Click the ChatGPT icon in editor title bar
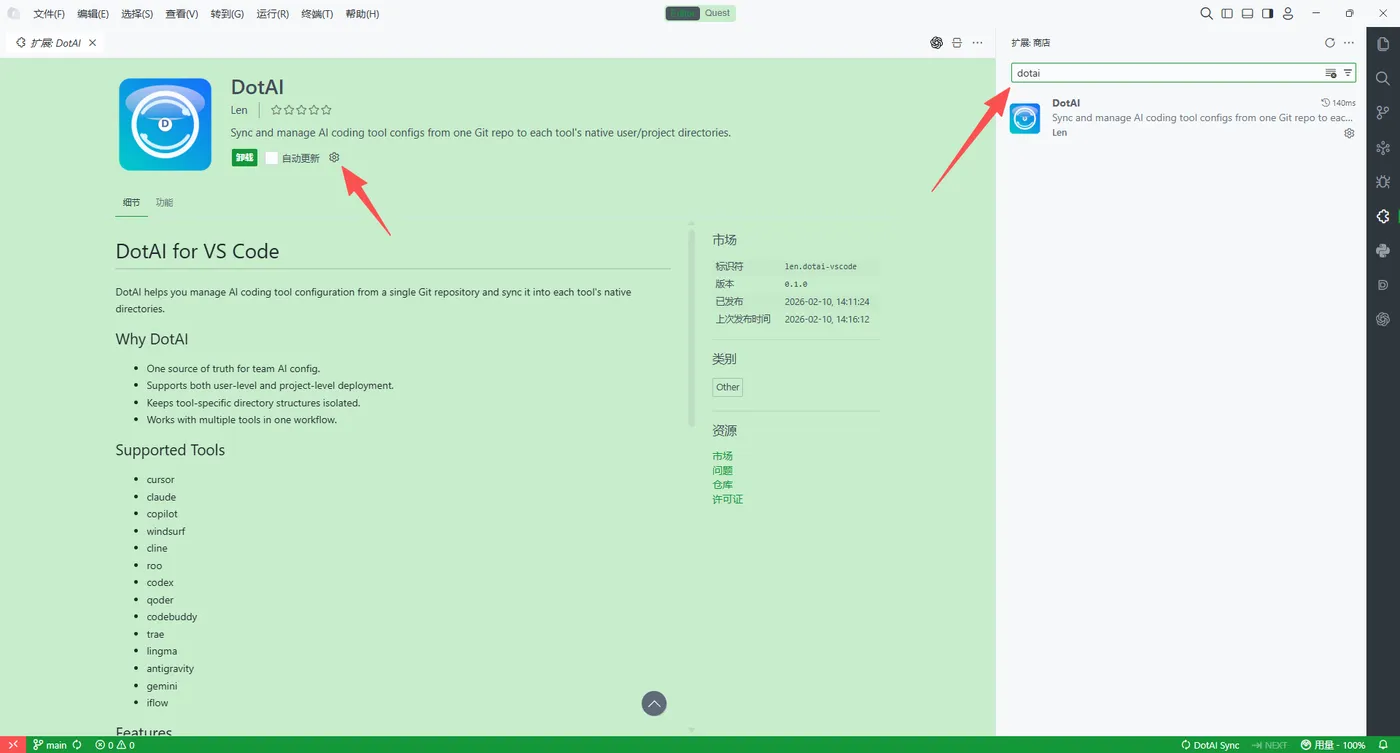The image size is (1400, 753). point(936,43)
